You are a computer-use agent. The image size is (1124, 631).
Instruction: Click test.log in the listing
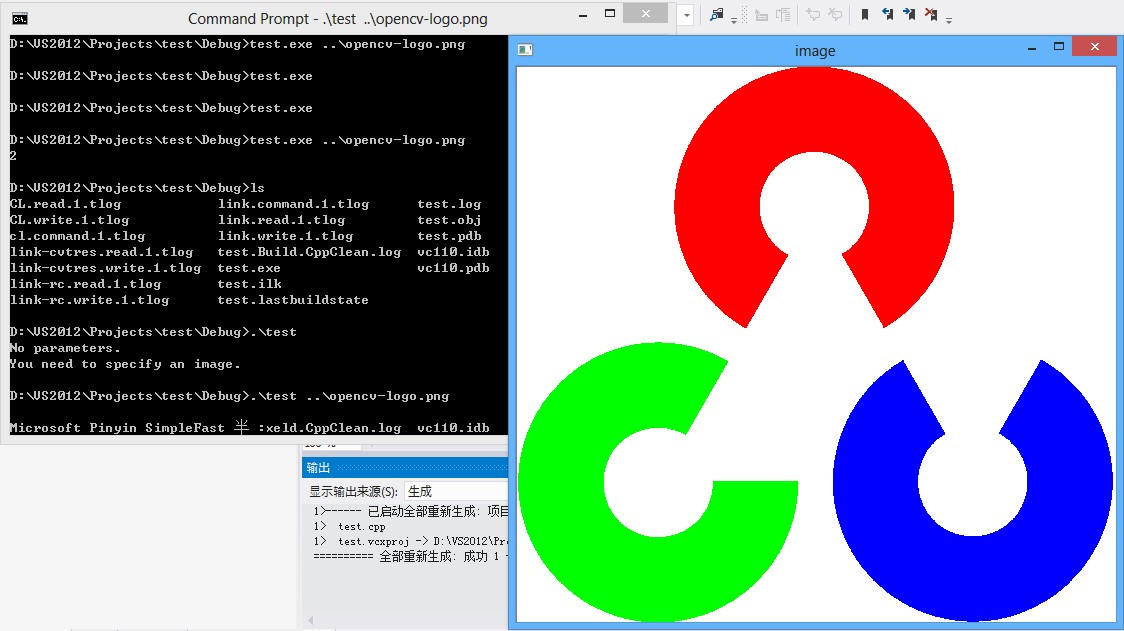tap(449, 204)
